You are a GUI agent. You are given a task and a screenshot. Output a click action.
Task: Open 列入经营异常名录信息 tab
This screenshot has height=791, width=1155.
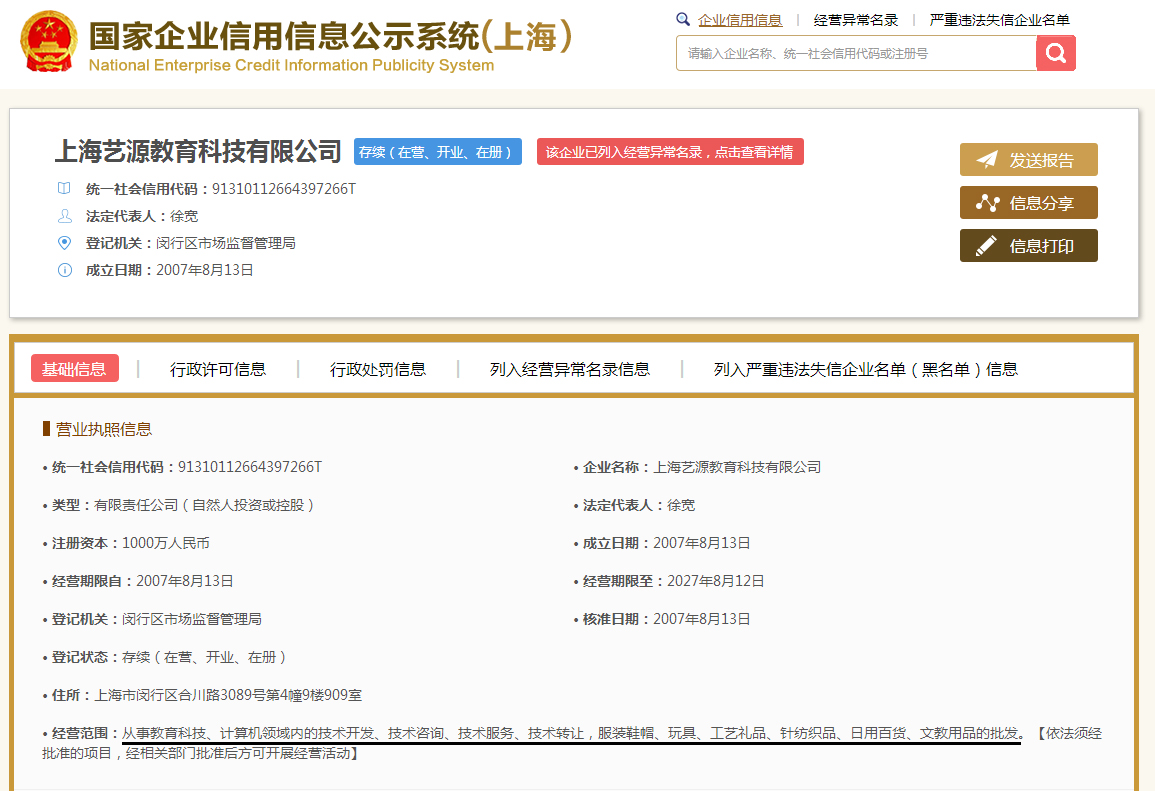click(569, 369)
